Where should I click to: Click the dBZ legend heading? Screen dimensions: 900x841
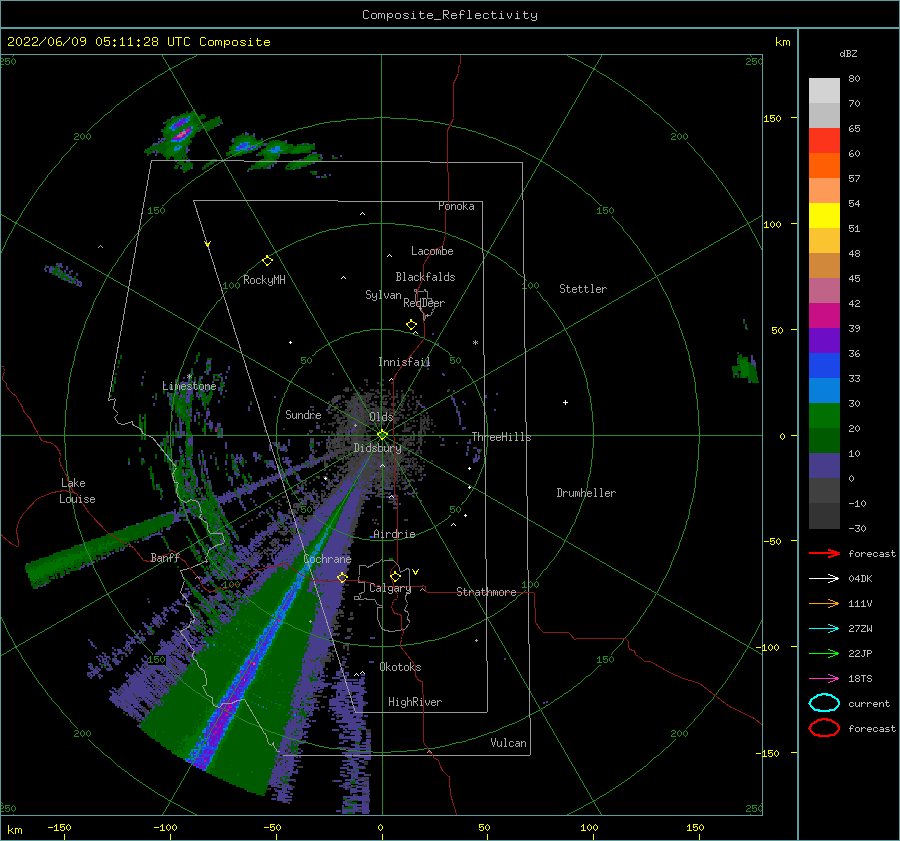point(848,54)
